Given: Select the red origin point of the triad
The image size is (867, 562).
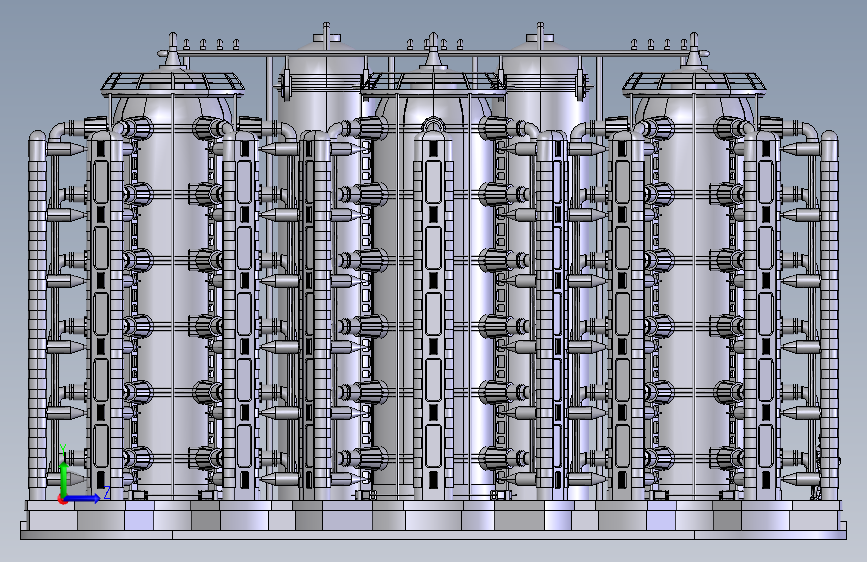Looking at the screenshot, I should 64,499.
